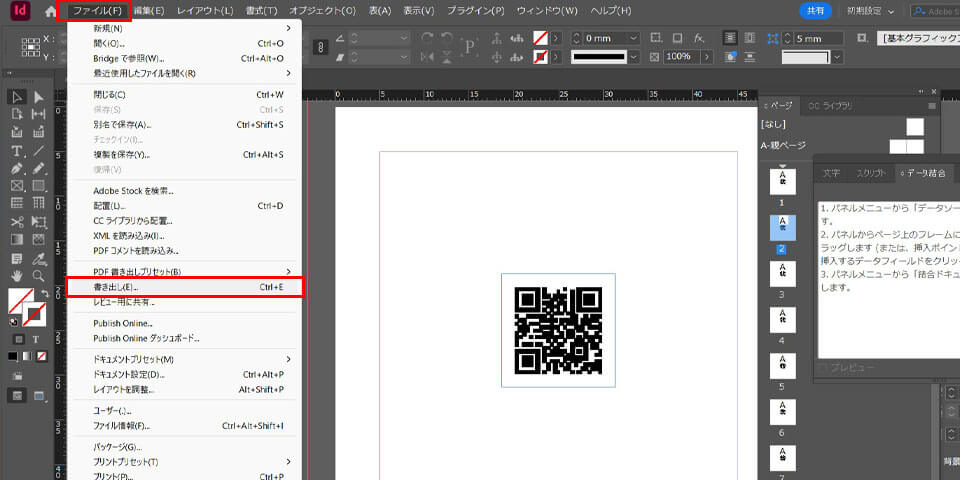Toggle the プレビュー checkbox in data merge panel
The width and height of the screenshot is (960, 480).
coord(823,369)
